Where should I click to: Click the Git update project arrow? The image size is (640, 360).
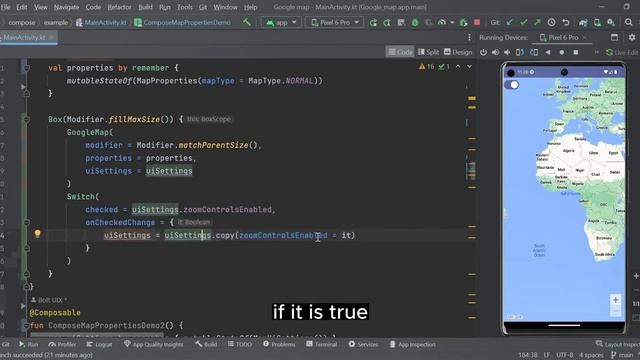coord(509,22)
